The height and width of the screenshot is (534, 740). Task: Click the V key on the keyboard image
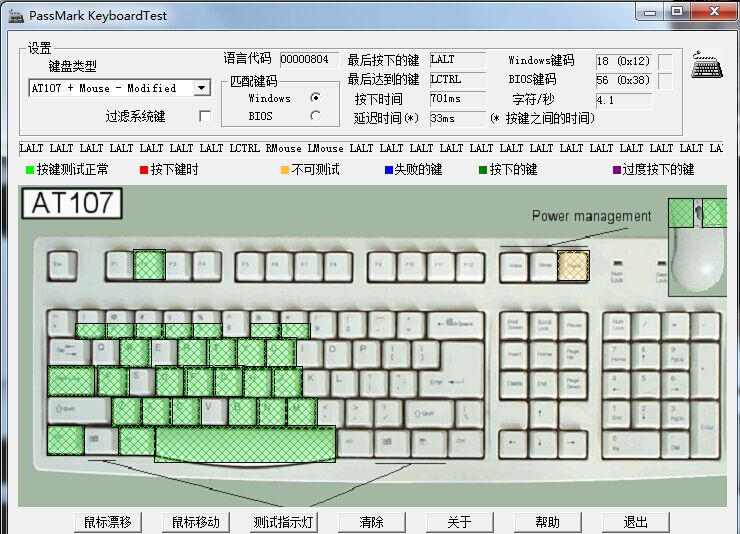[214, 411]
